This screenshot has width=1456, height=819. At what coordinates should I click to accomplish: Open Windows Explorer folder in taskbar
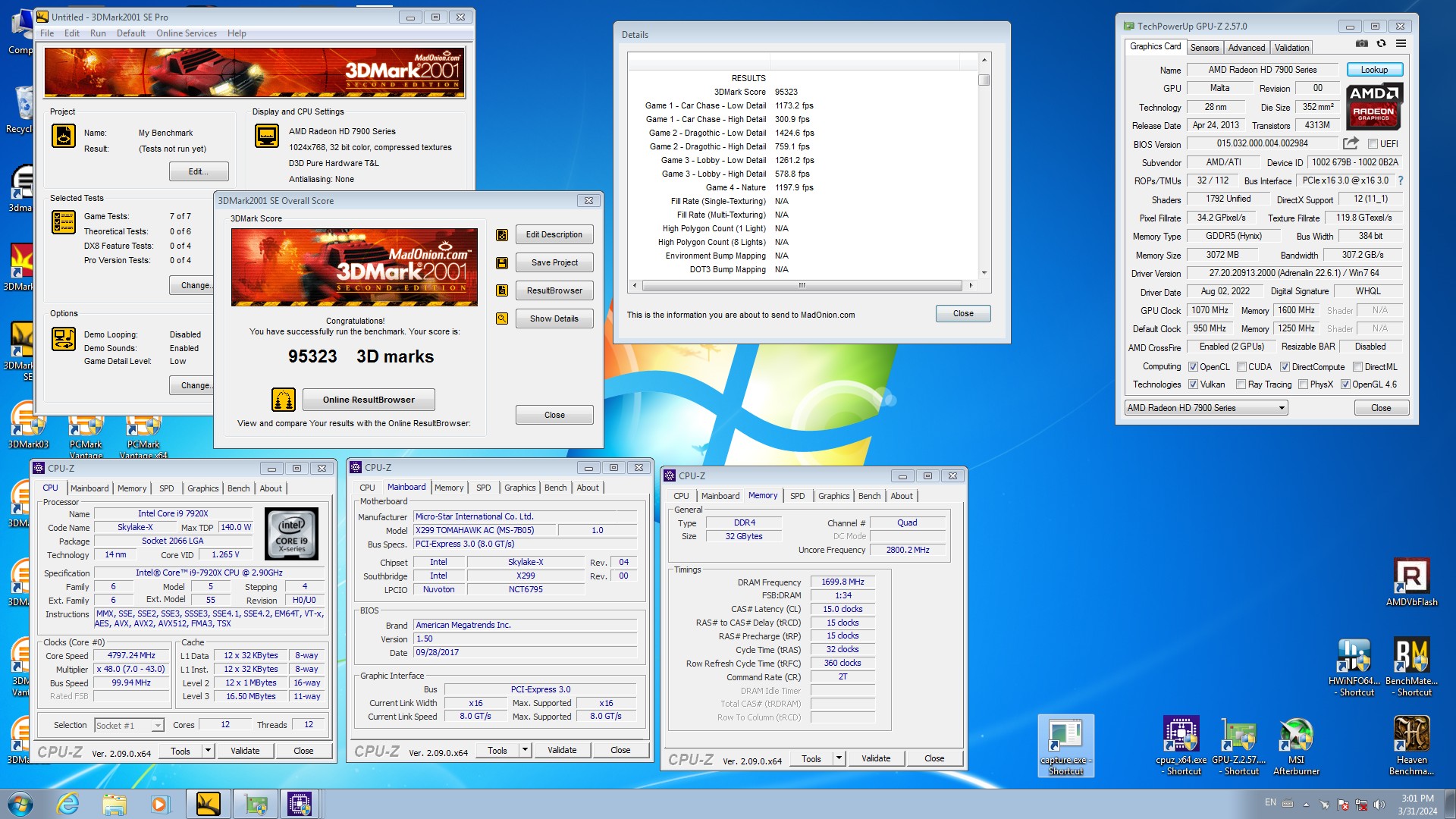tap(114, 804)
